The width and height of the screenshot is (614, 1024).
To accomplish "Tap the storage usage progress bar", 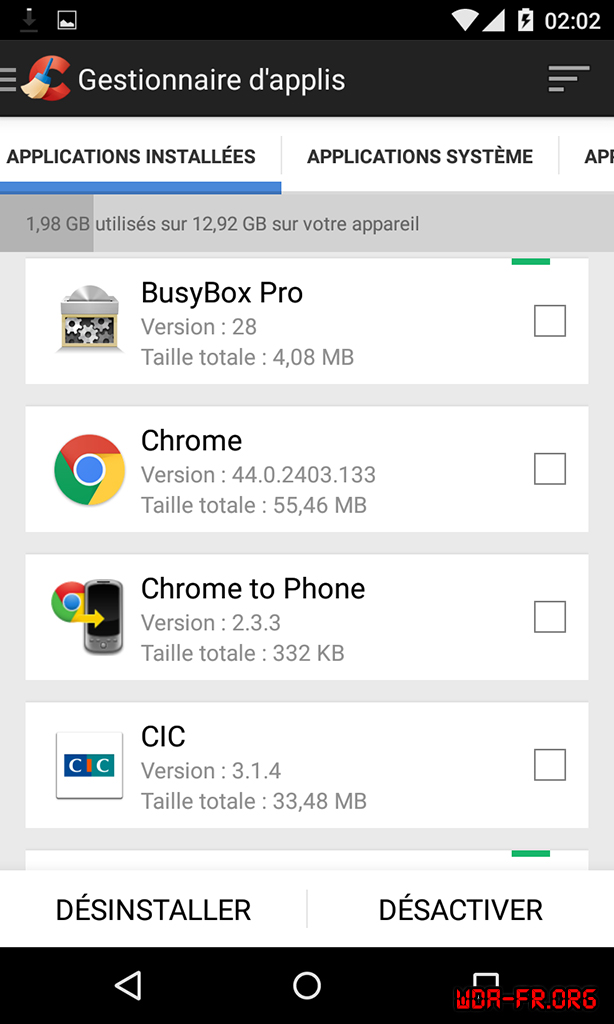I will pyautogui.click(x=307, y=224).
